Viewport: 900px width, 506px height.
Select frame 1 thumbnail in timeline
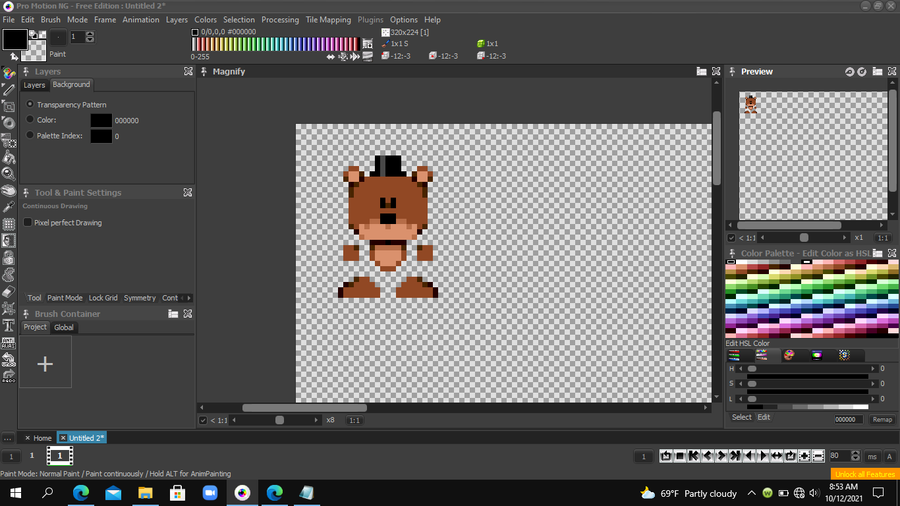[60, 456]
